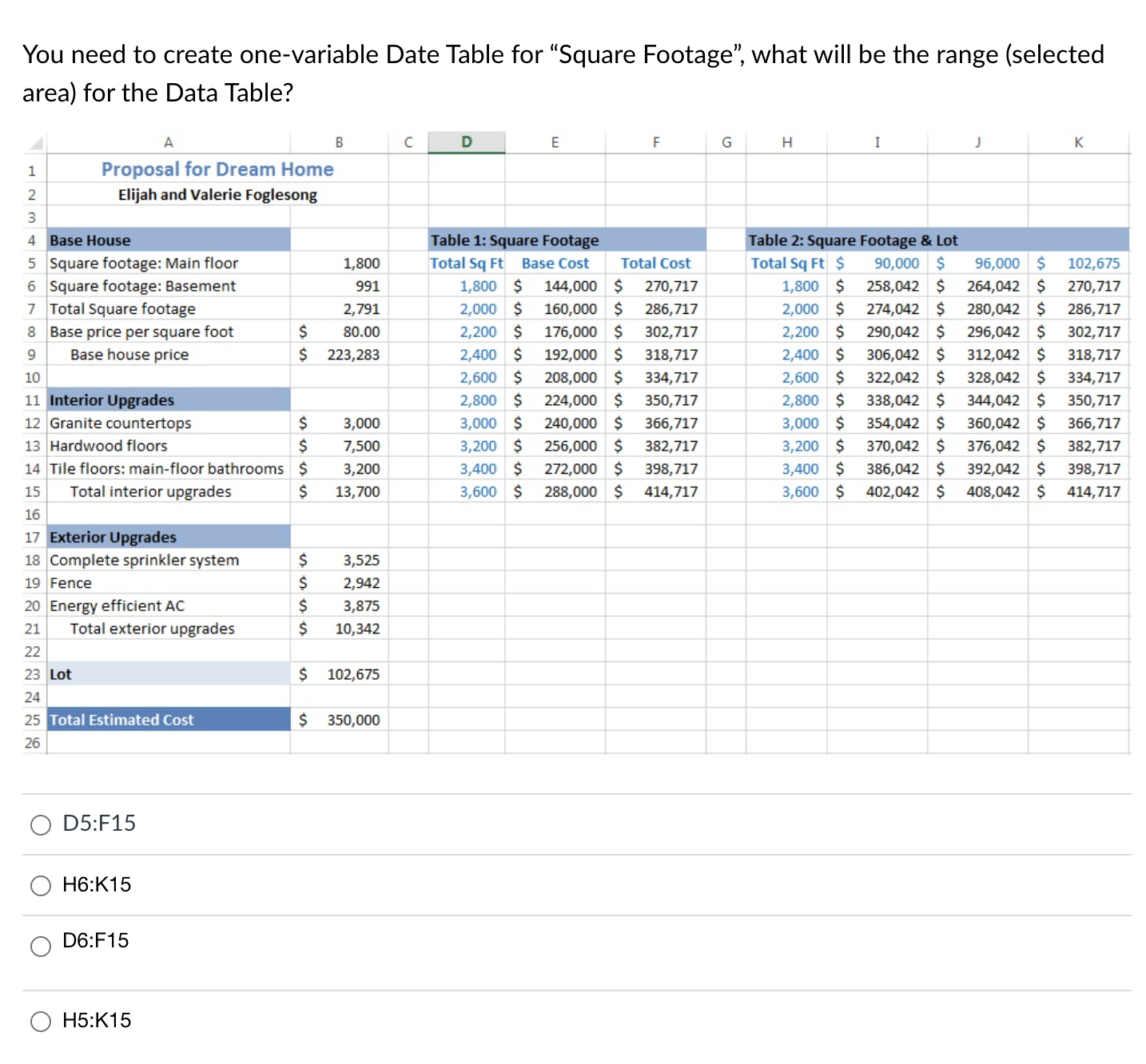The height and width of the screenshot is (1064, 1146).
Task: Click the 'Base house price' label
Action: pyautogui.click(x=129, y=354)
